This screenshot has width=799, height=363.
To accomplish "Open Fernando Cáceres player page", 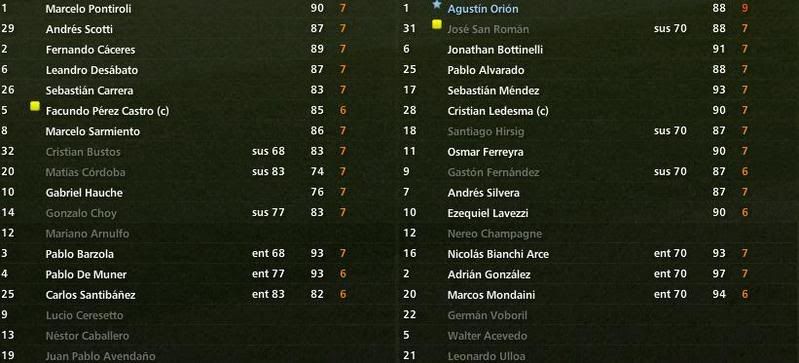I will (89, 49).
